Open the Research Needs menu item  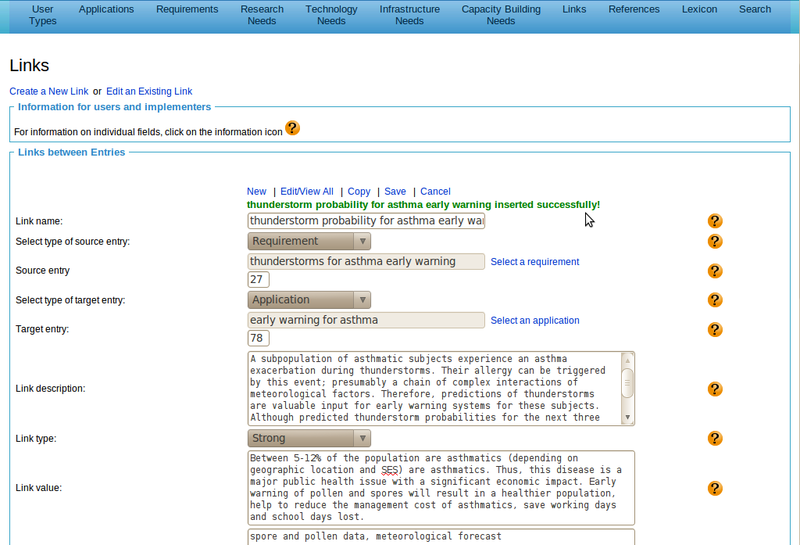pos(261,15)
